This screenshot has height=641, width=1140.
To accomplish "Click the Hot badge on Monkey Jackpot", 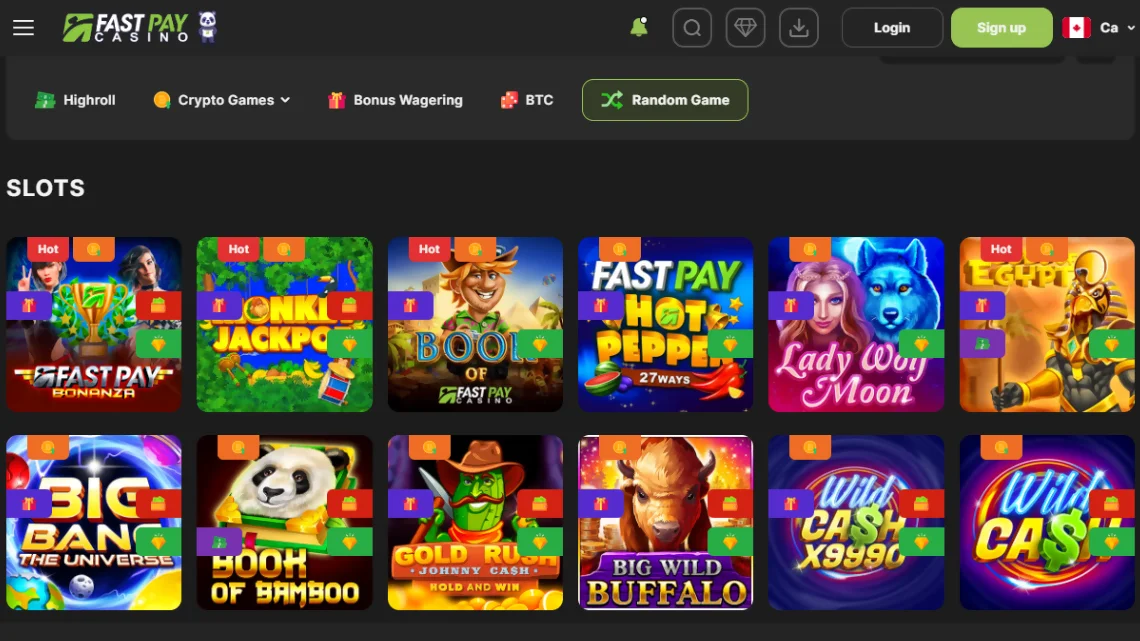I will [238, 249].
